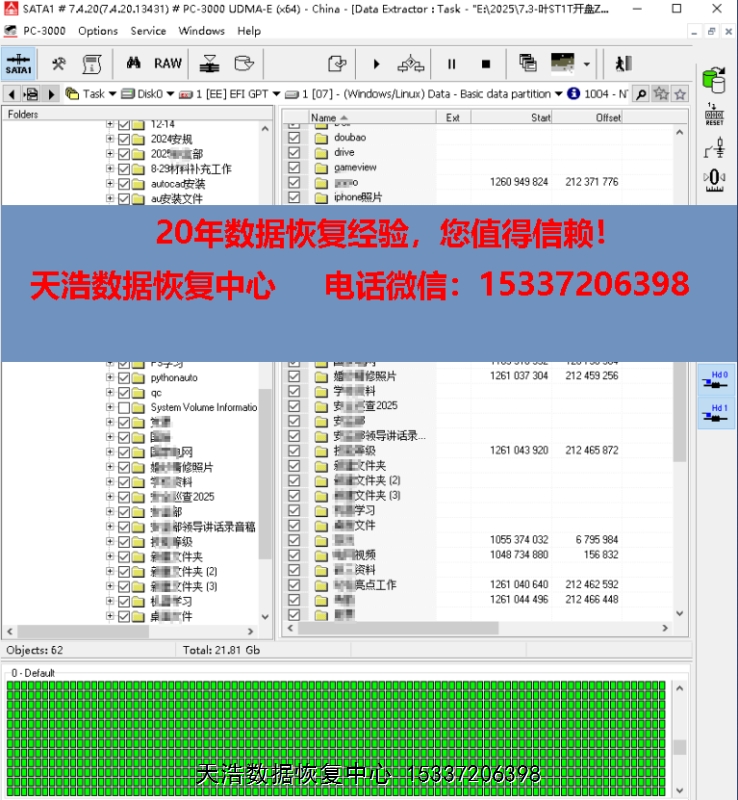
Task: Expand the autocad安装 tree node
Action: [110, 184]
